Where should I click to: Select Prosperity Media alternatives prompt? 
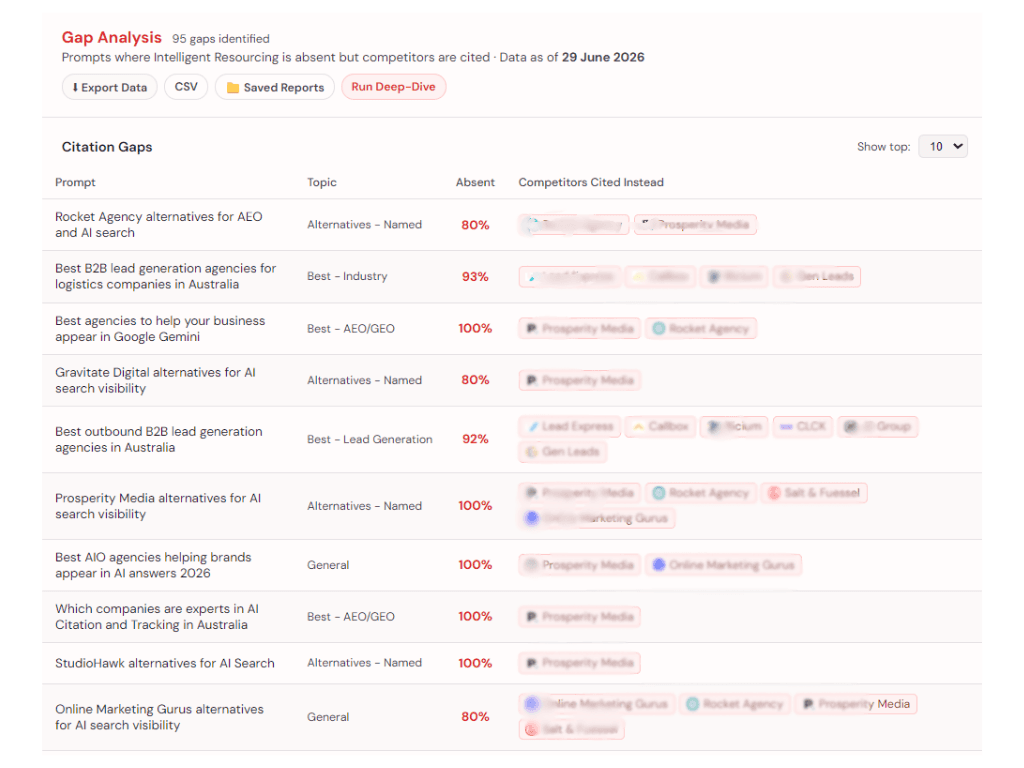158,506
